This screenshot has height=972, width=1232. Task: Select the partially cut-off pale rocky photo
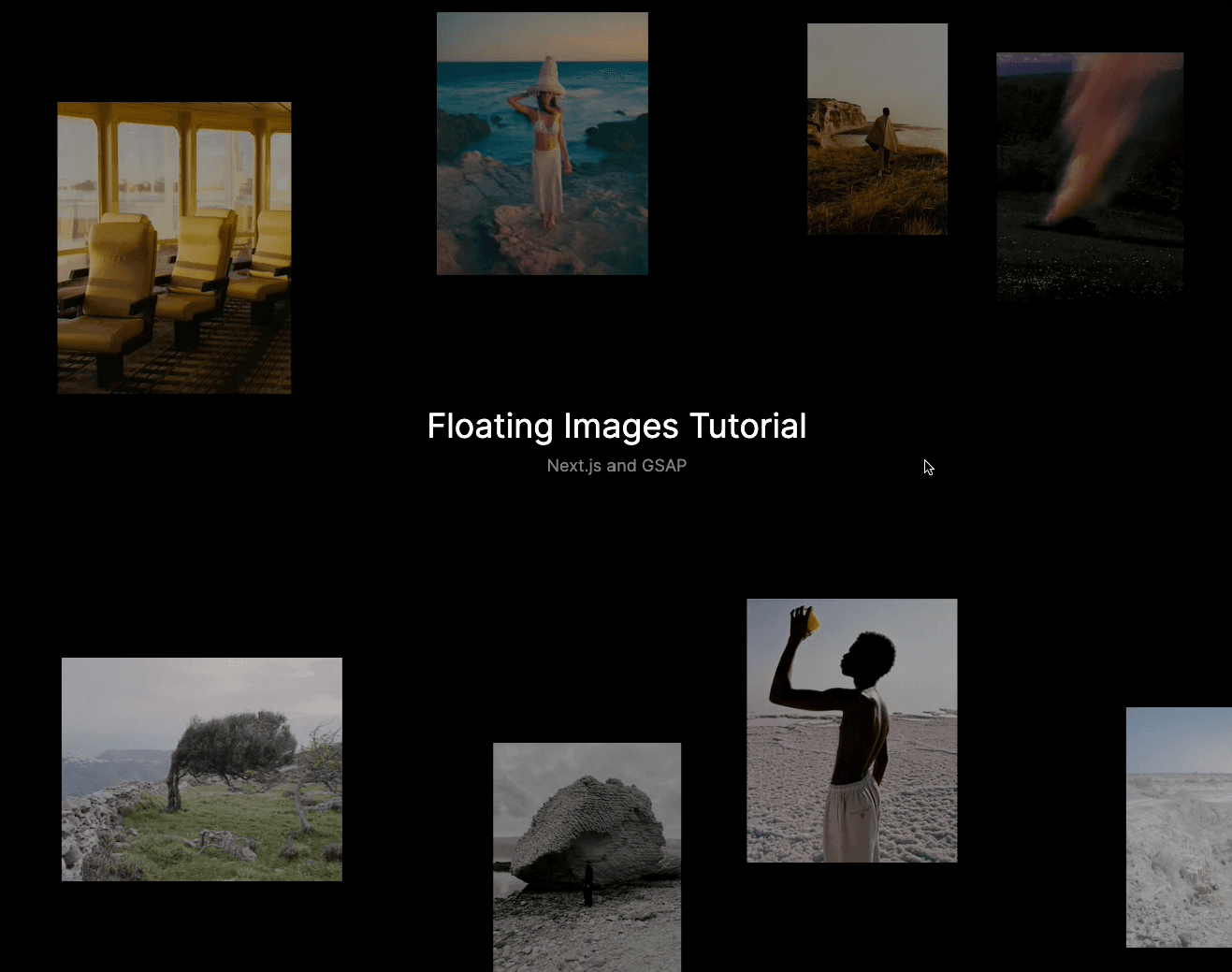click(1179, 827)
